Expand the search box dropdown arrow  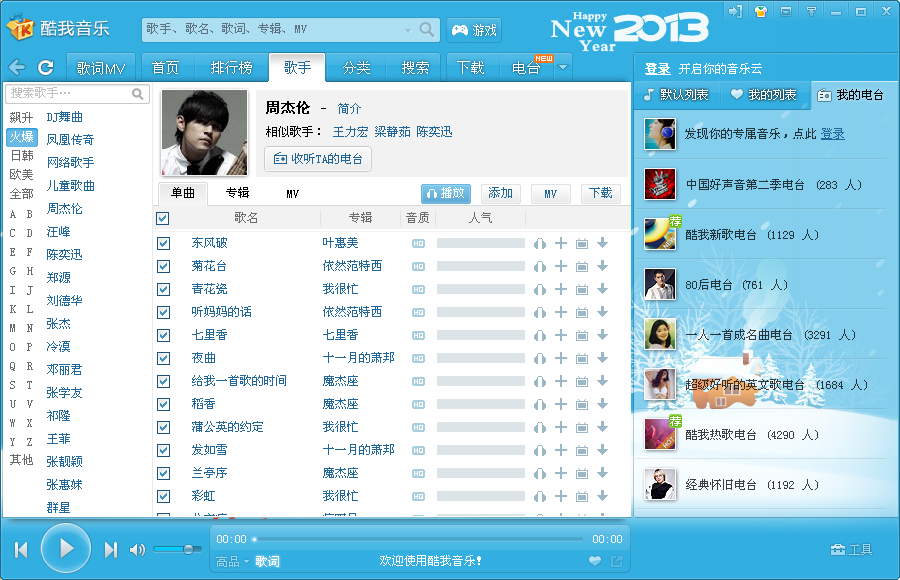408,30
